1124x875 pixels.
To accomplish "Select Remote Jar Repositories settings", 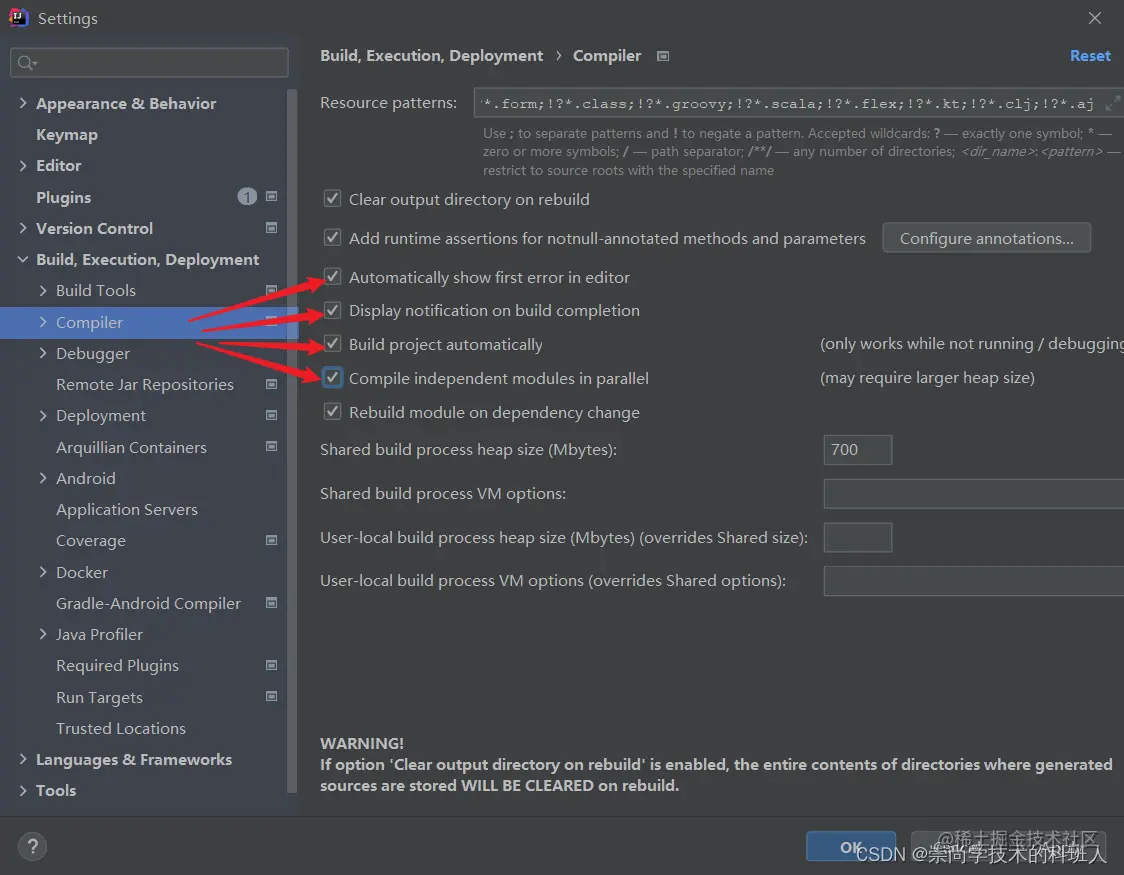I will [x=145, y=385].
